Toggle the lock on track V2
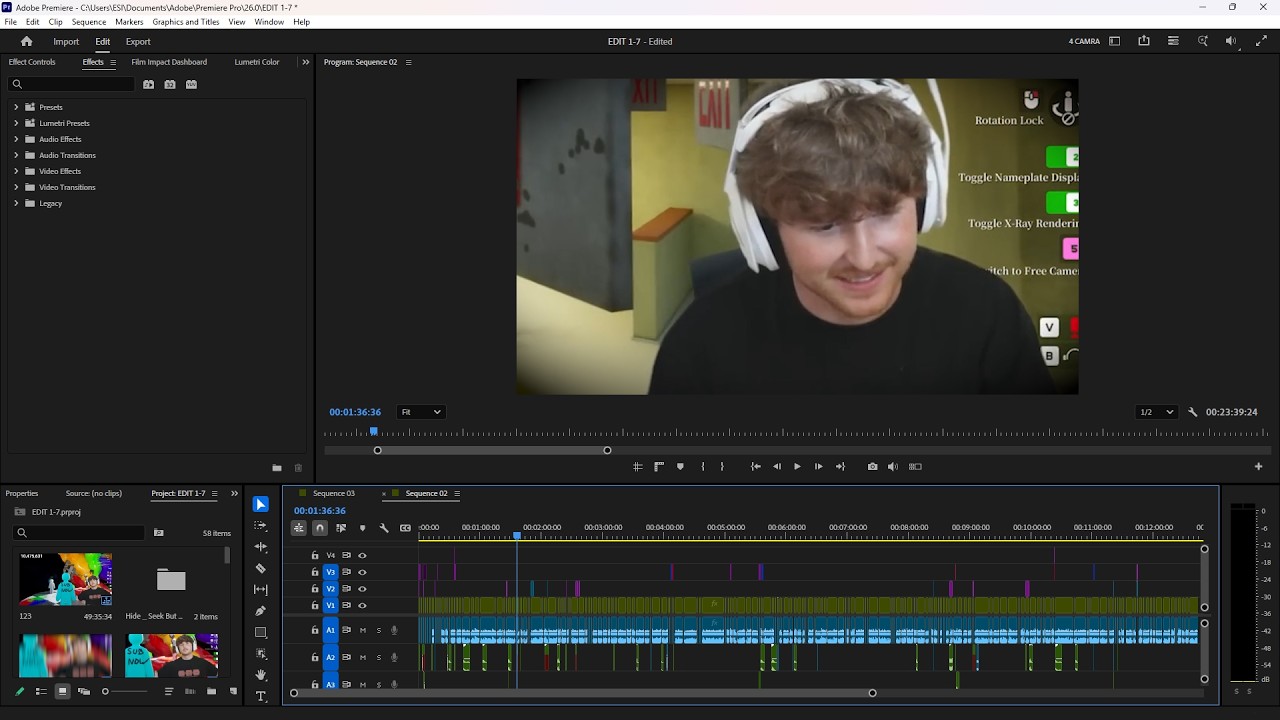Screen dimensions: 1280x720 coord(315,589)
